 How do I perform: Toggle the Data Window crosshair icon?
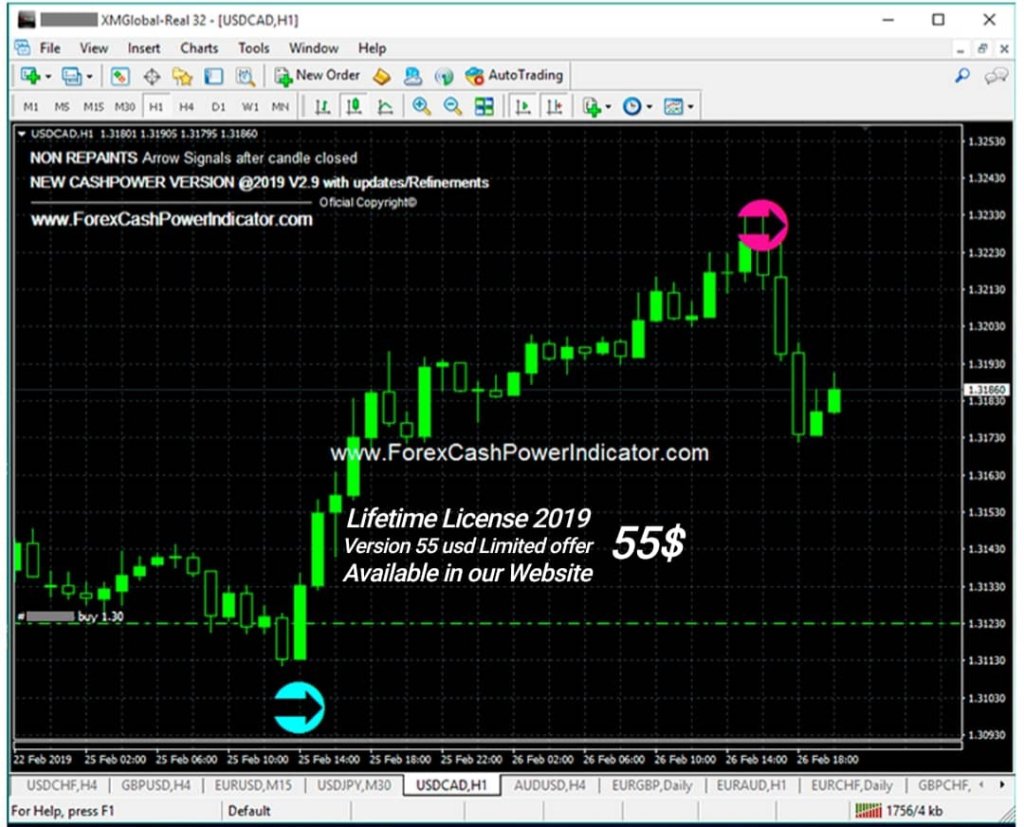click(x=152, y=76)
